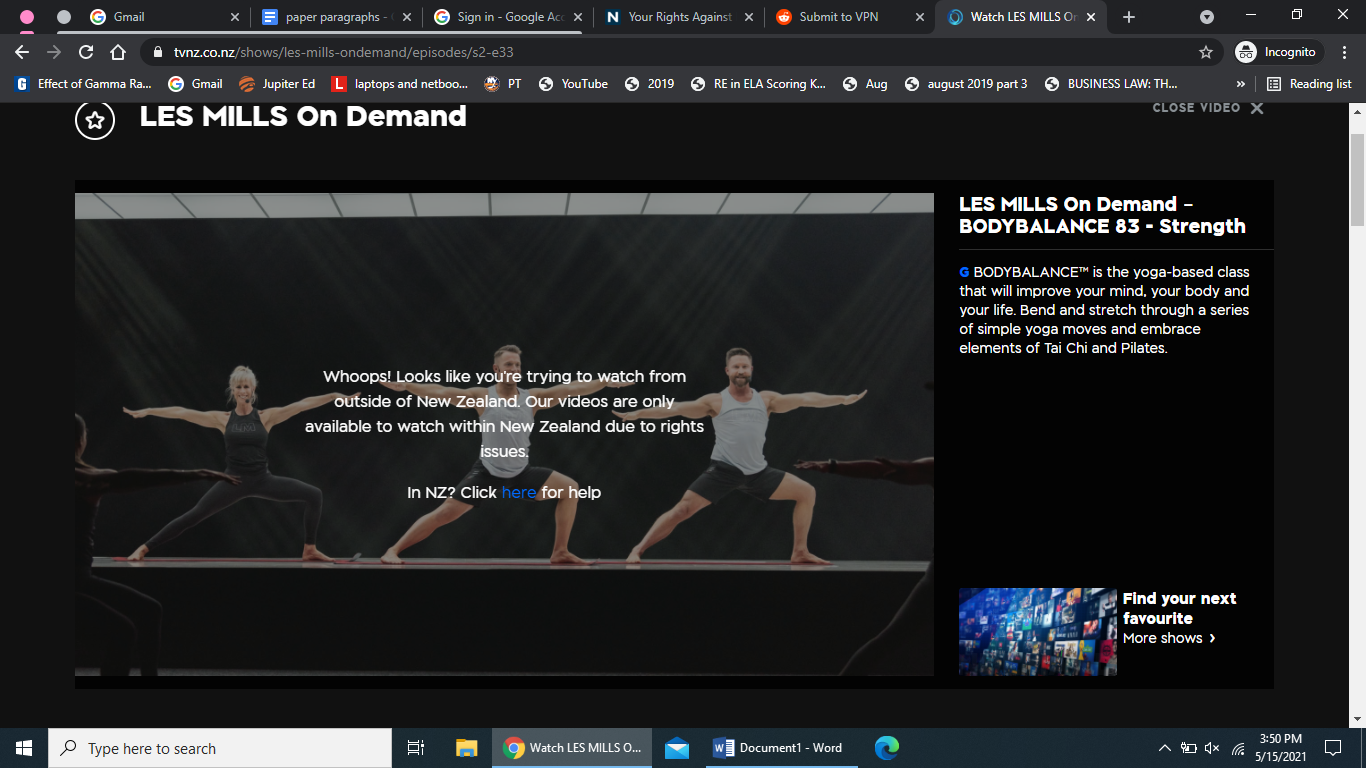Click the Windows taskbar search box

coord(220,748)
